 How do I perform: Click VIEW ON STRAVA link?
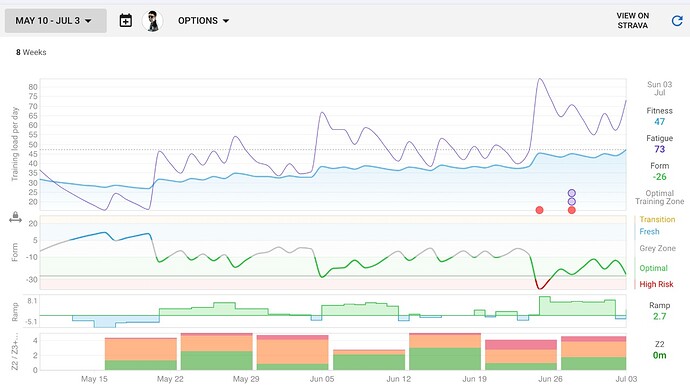(x=632, y=21)
